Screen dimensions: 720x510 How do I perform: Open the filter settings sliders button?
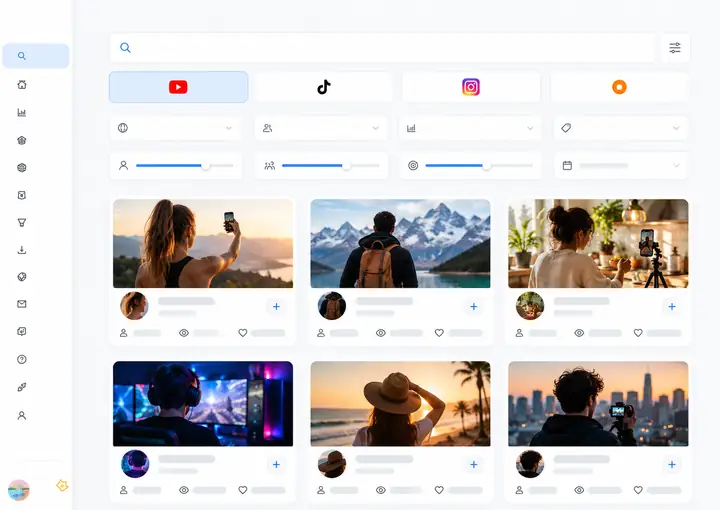675,48
